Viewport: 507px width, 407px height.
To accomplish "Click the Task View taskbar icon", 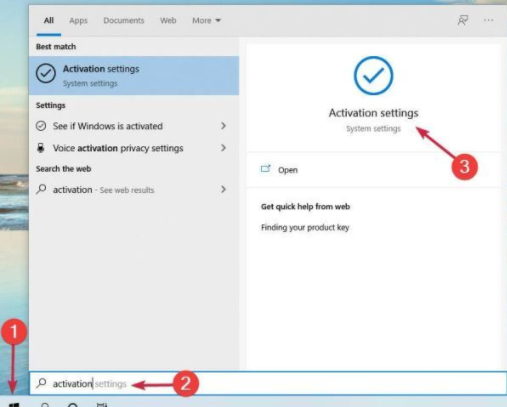I will [x=102, y=405].
